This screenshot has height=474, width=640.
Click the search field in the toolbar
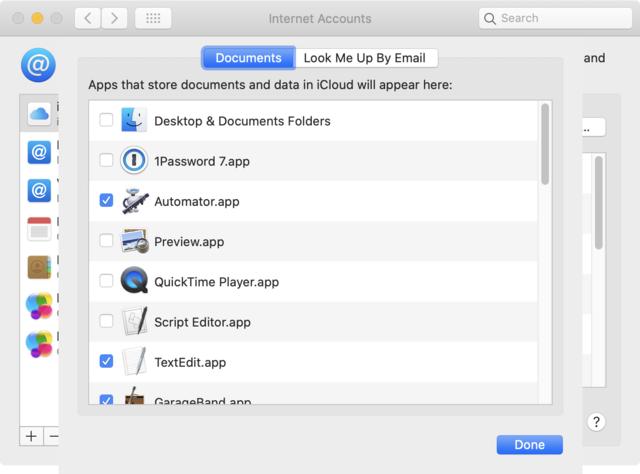click(x=555, y=18)
